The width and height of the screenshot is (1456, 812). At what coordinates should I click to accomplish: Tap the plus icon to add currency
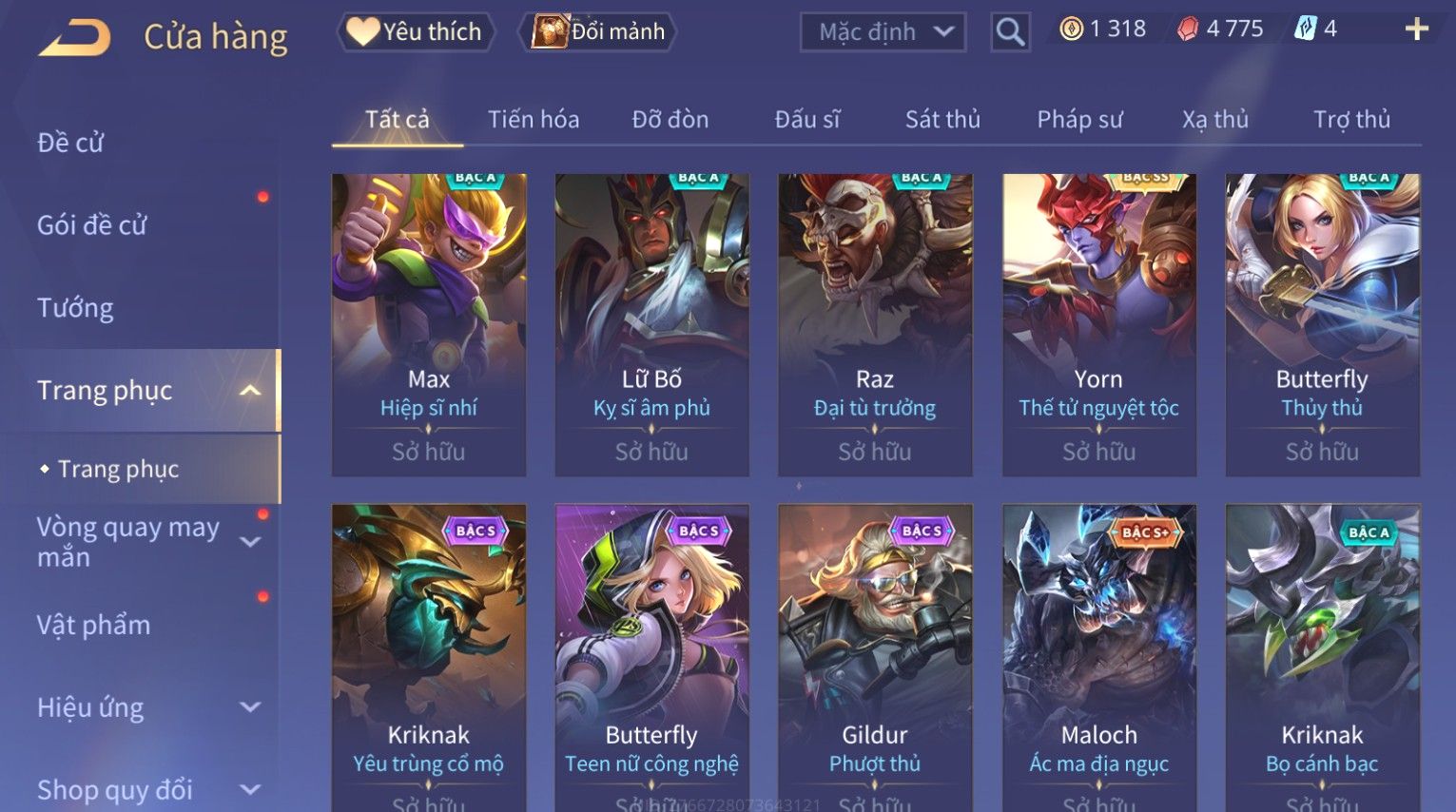(1416, 29)
